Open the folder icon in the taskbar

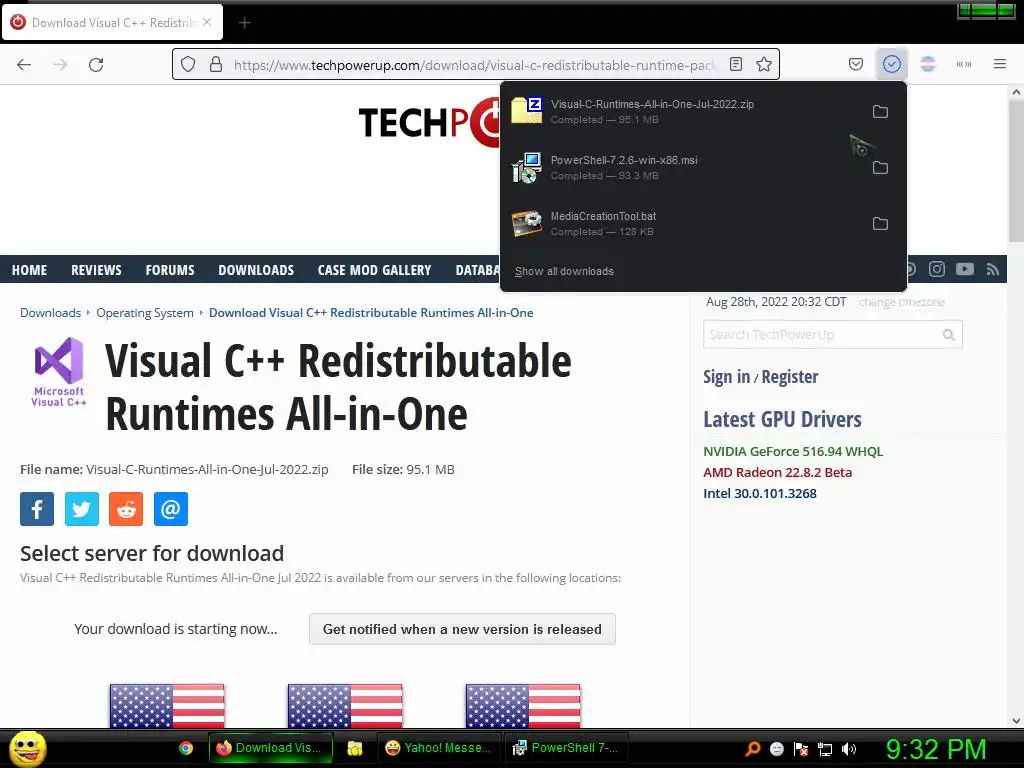[x=355, y=748]
